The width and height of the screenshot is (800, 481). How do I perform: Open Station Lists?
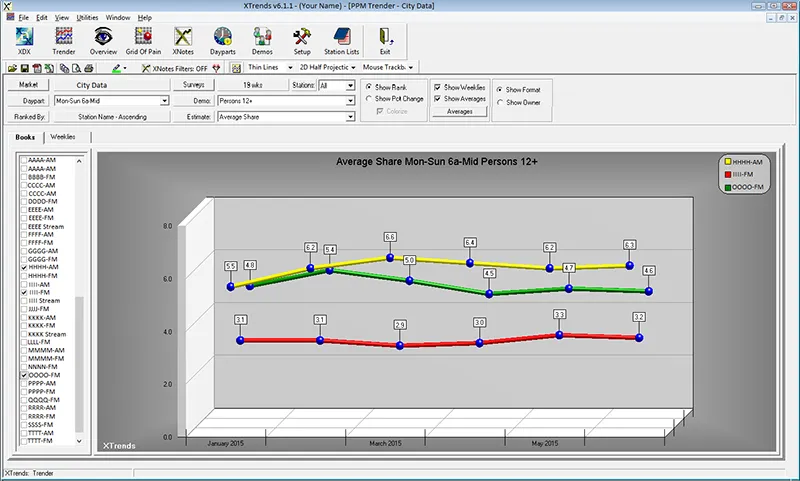(x=343, y=40)
